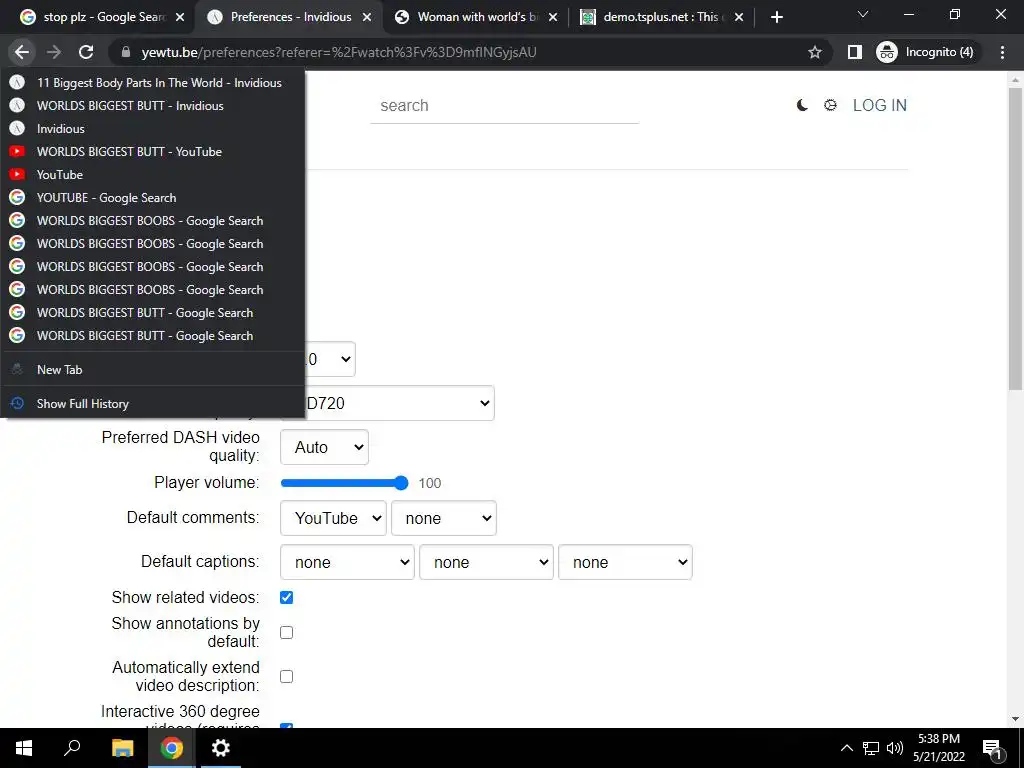This screenshot has height=768, width=1024.
Task: Bookmark this page with the star icon
Action: [x=814, y=52]
